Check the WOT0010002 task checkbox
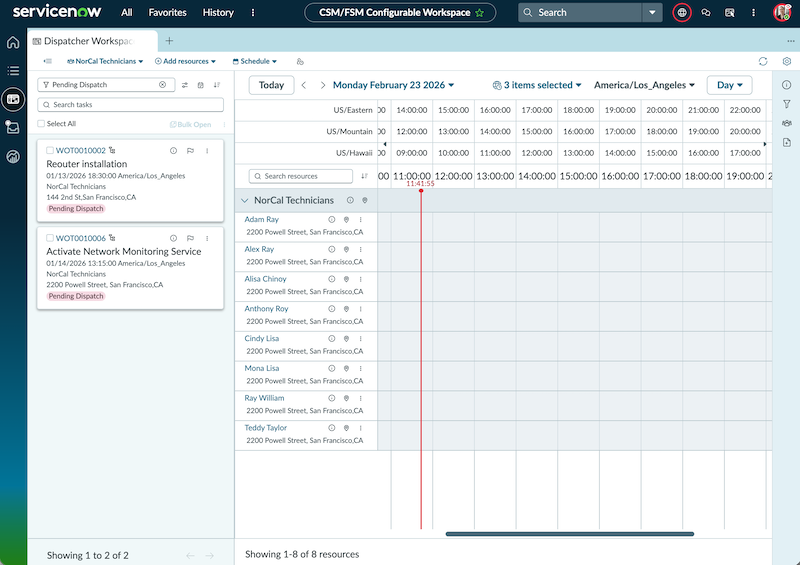 (49, 151)
